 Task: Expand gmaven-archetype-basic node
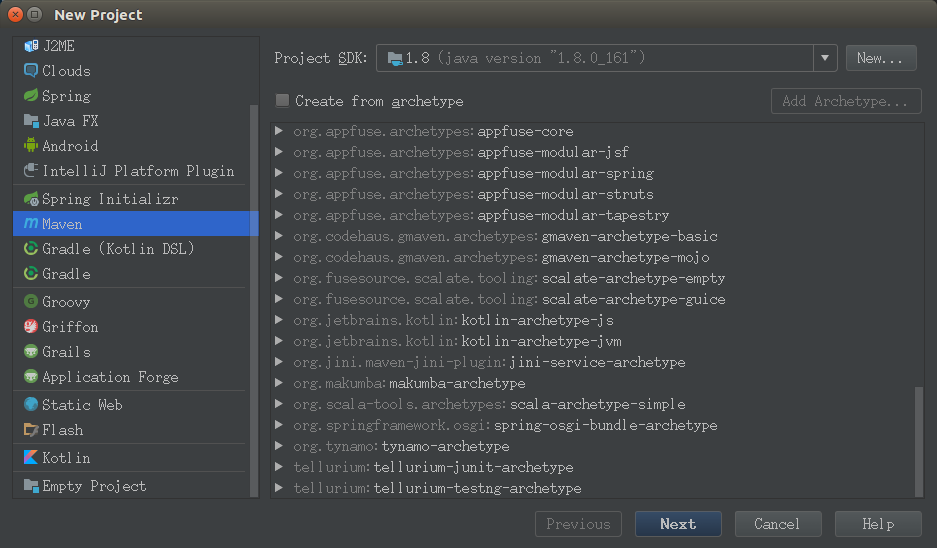[279, 236]
